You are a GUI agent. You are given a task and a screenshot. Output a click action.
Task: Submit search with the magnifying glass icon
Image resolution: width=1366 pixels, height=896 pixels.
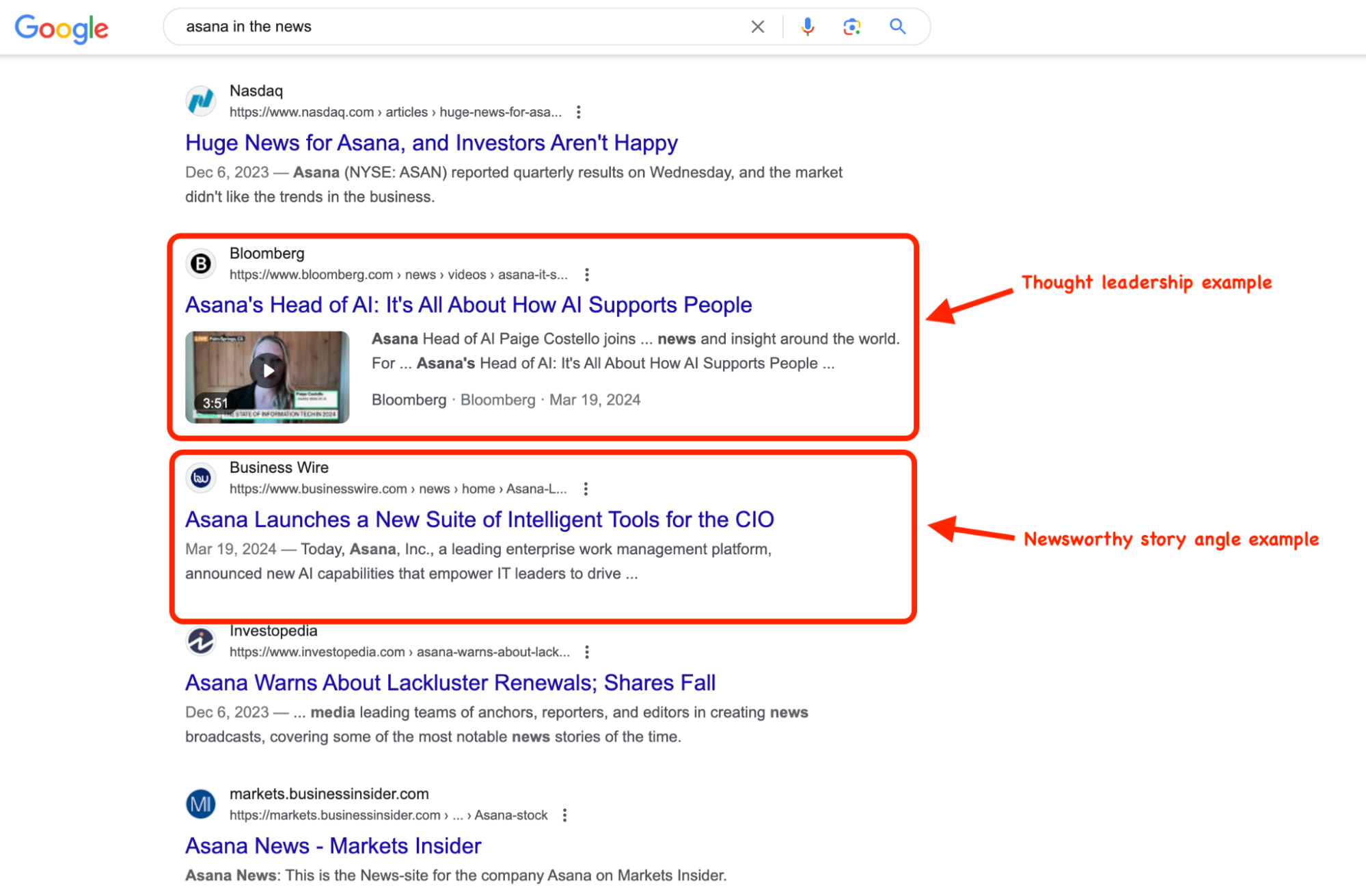[898, 27]
